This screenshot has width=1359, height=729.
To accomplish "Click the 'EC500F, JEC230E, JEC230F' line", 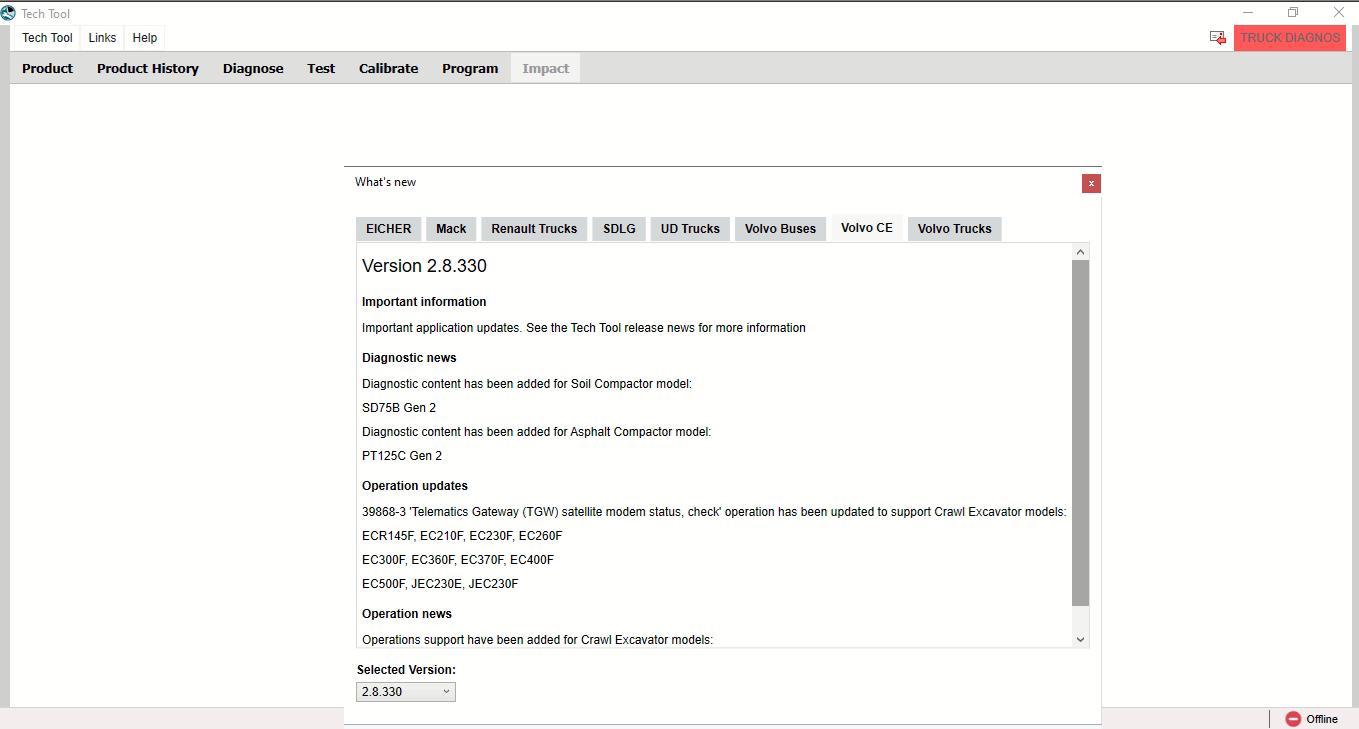I will pyautogui.click(x=440, y=584).
